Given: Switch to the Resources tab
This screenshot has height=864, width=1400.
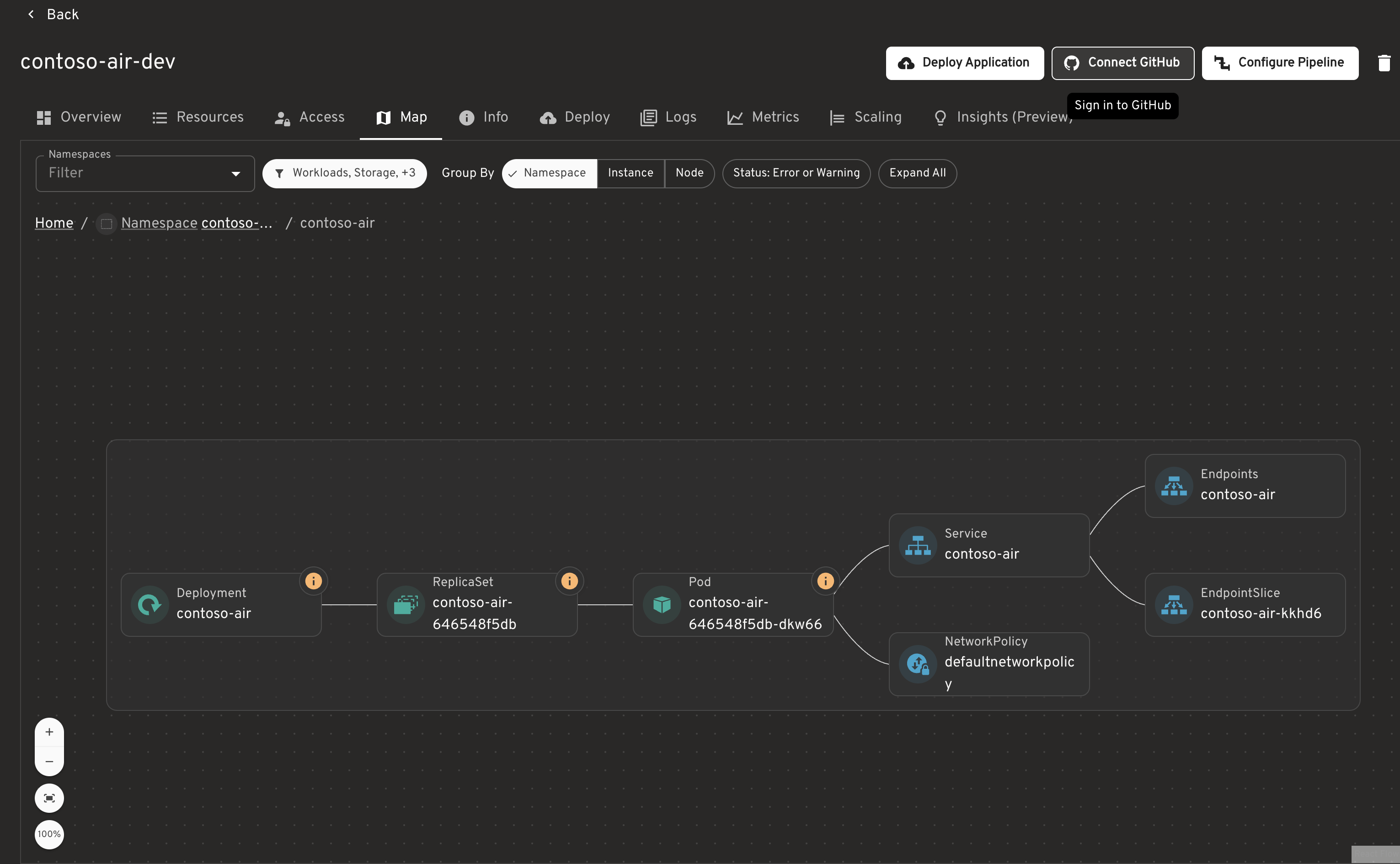Looking at the screenshot, I should pos(198,117).
